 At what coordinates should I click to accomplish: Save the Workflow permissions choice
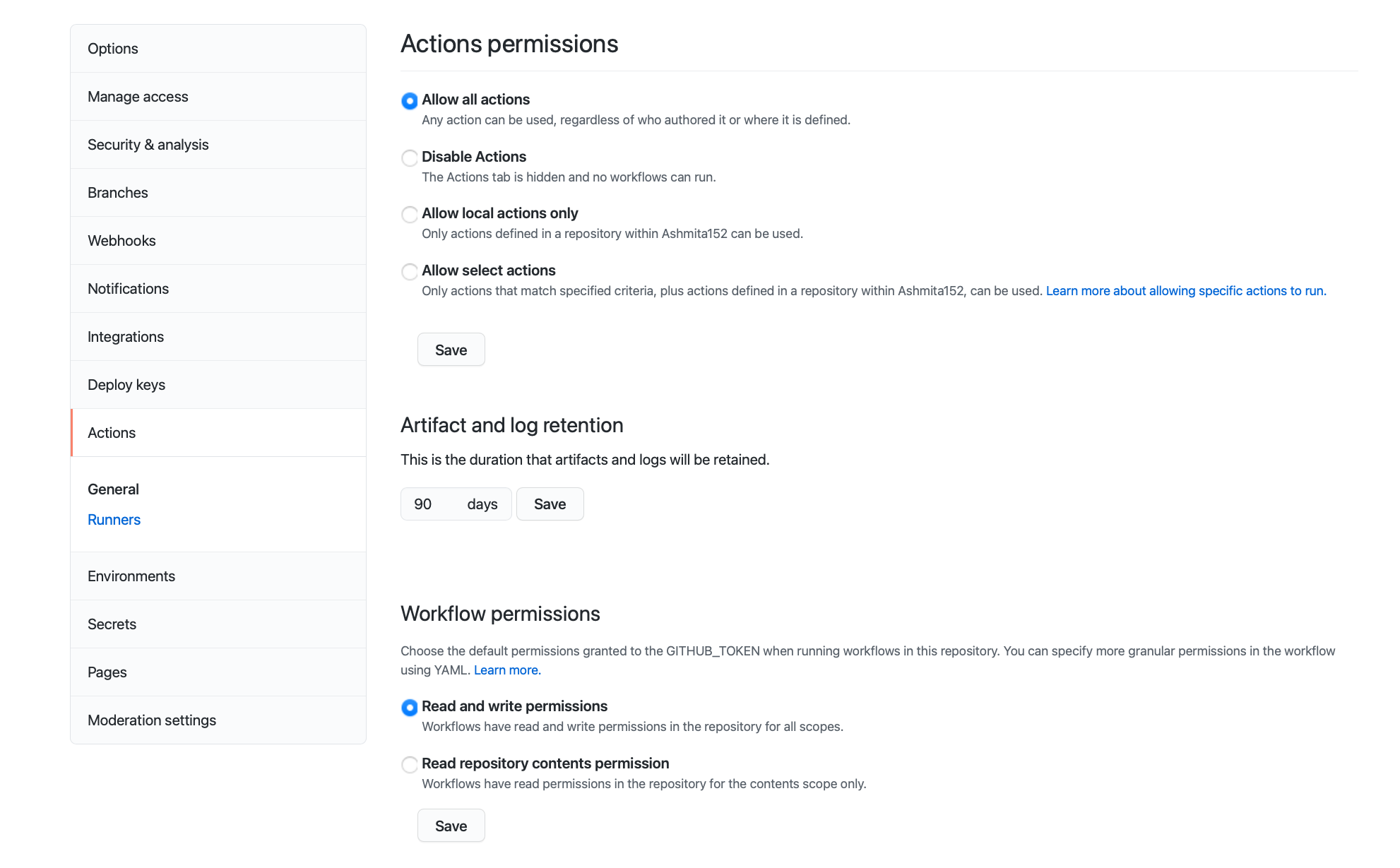(451, 825)
